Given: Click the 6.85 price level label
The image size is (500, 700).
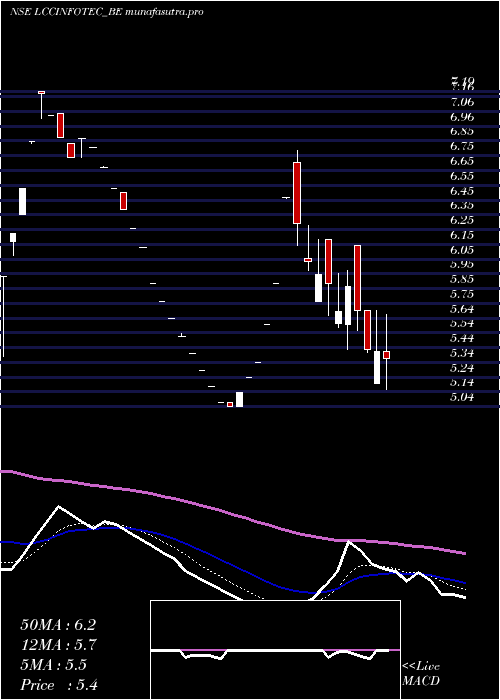Looking at the screenshot, I should [462, 132].
